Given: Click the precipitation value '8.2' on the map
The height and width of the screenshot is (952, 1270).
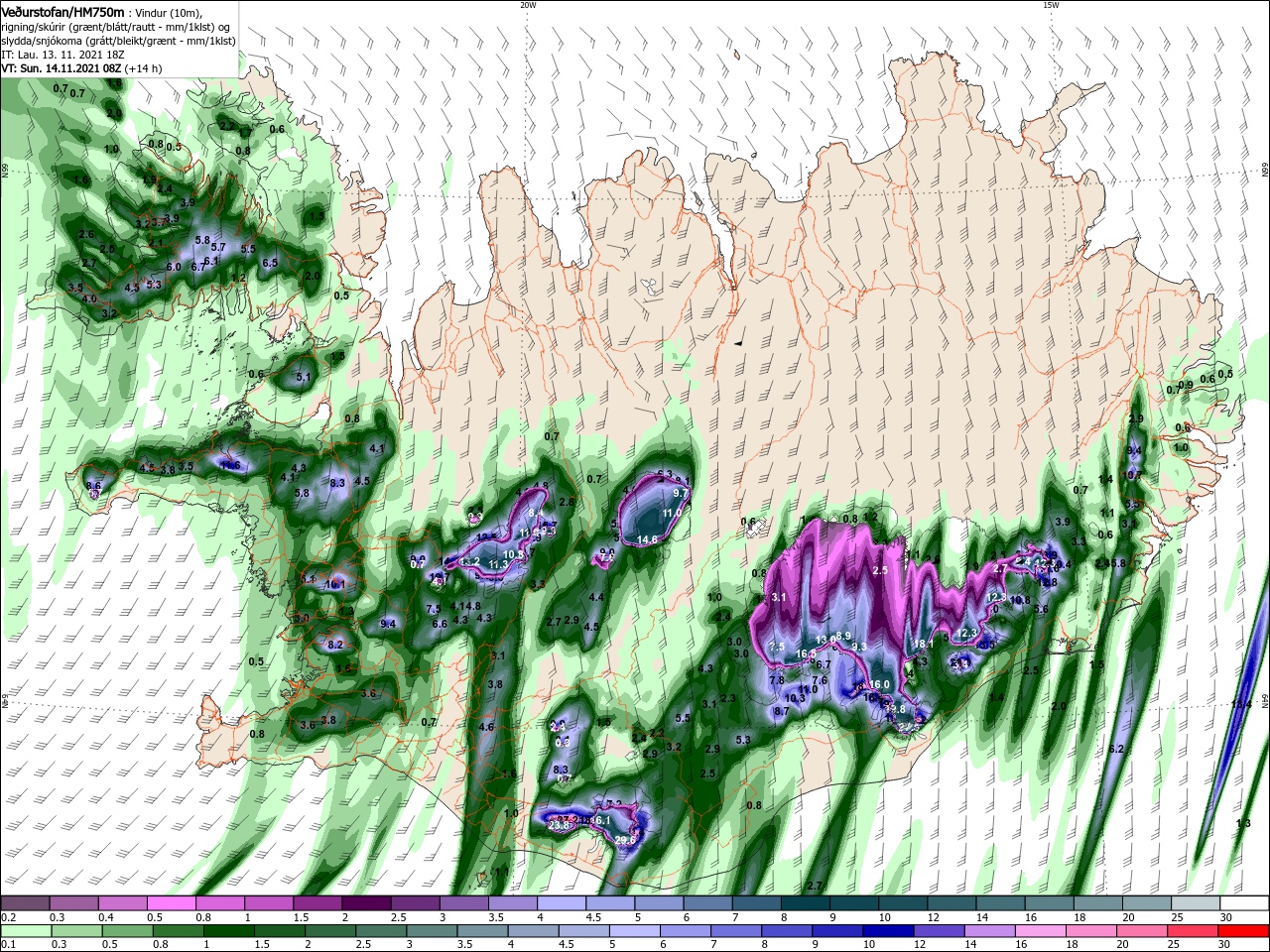Looking at the screenshot, I should 334,645.
